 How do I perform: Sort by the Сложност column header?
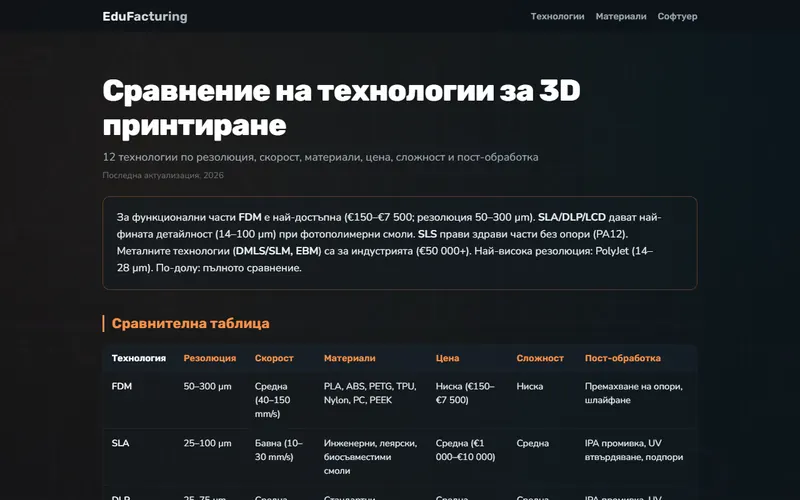[540, 358]
